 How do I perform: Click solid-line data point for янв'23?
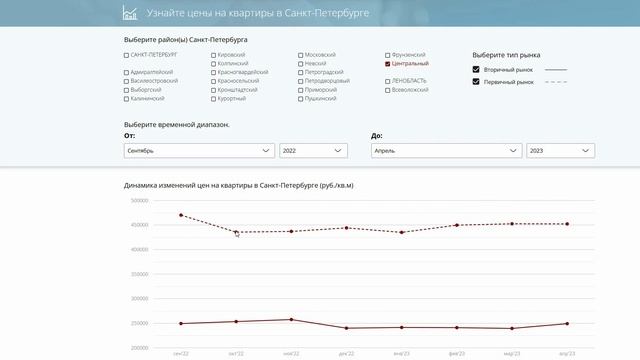click(402, 327)
